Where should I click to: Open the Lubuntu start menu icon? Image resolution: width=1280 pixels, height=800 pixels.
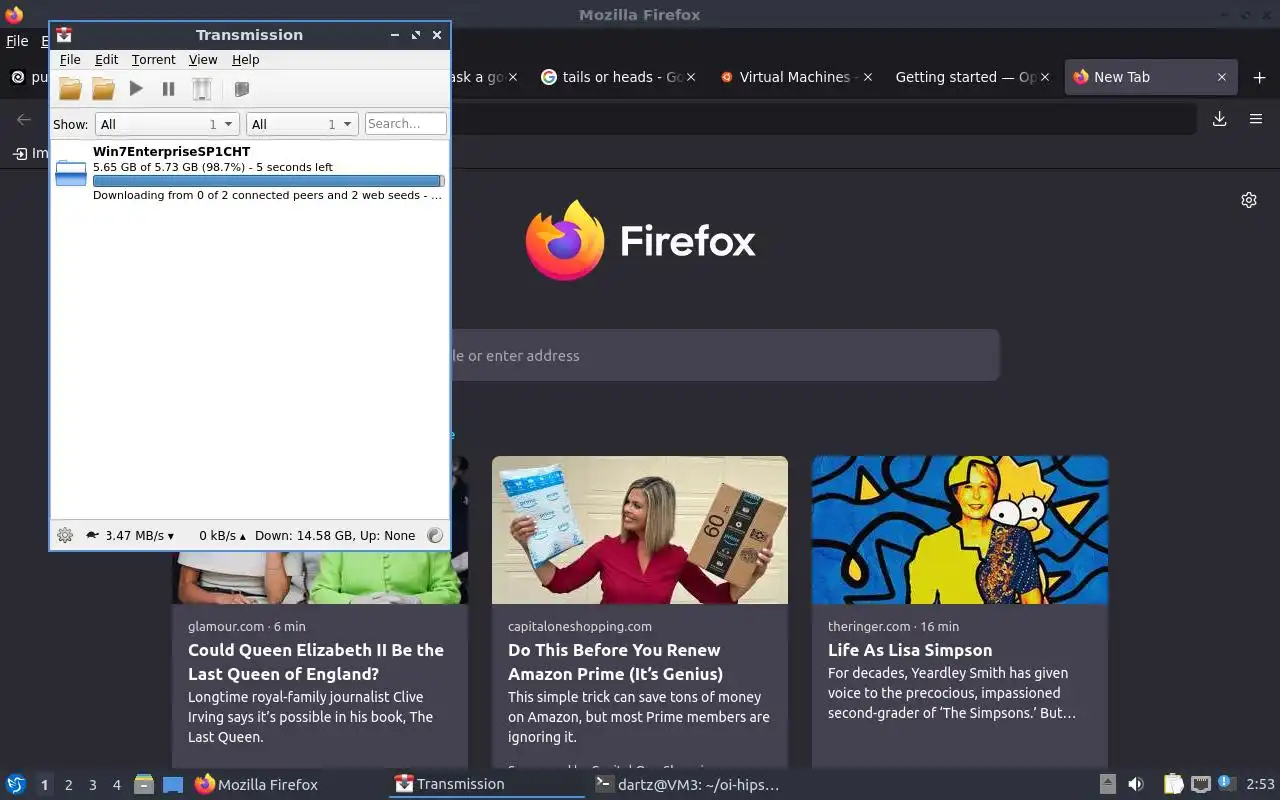[x=16, y=784]
